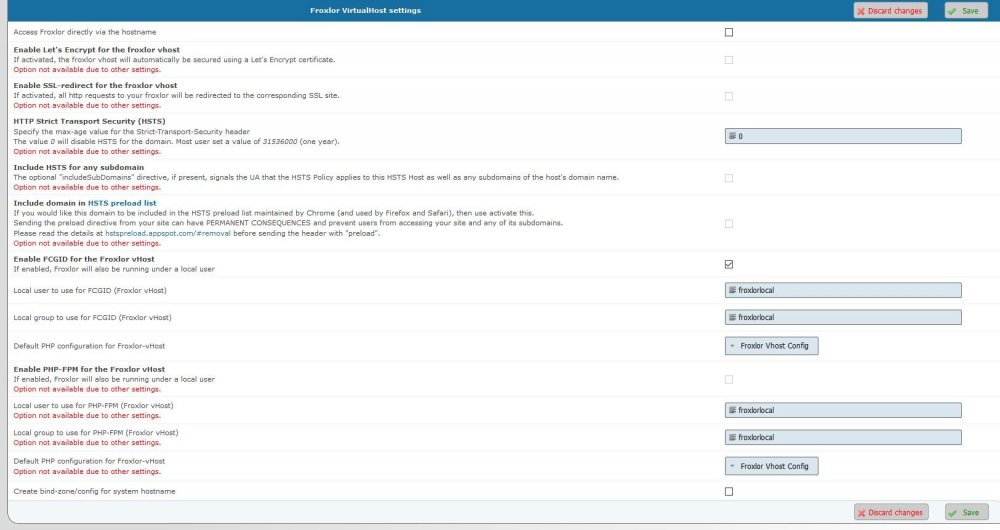Click the checkmark icon on the top Save button
1000x530 pixels.
pyautogui.click(x=952, y=10)
